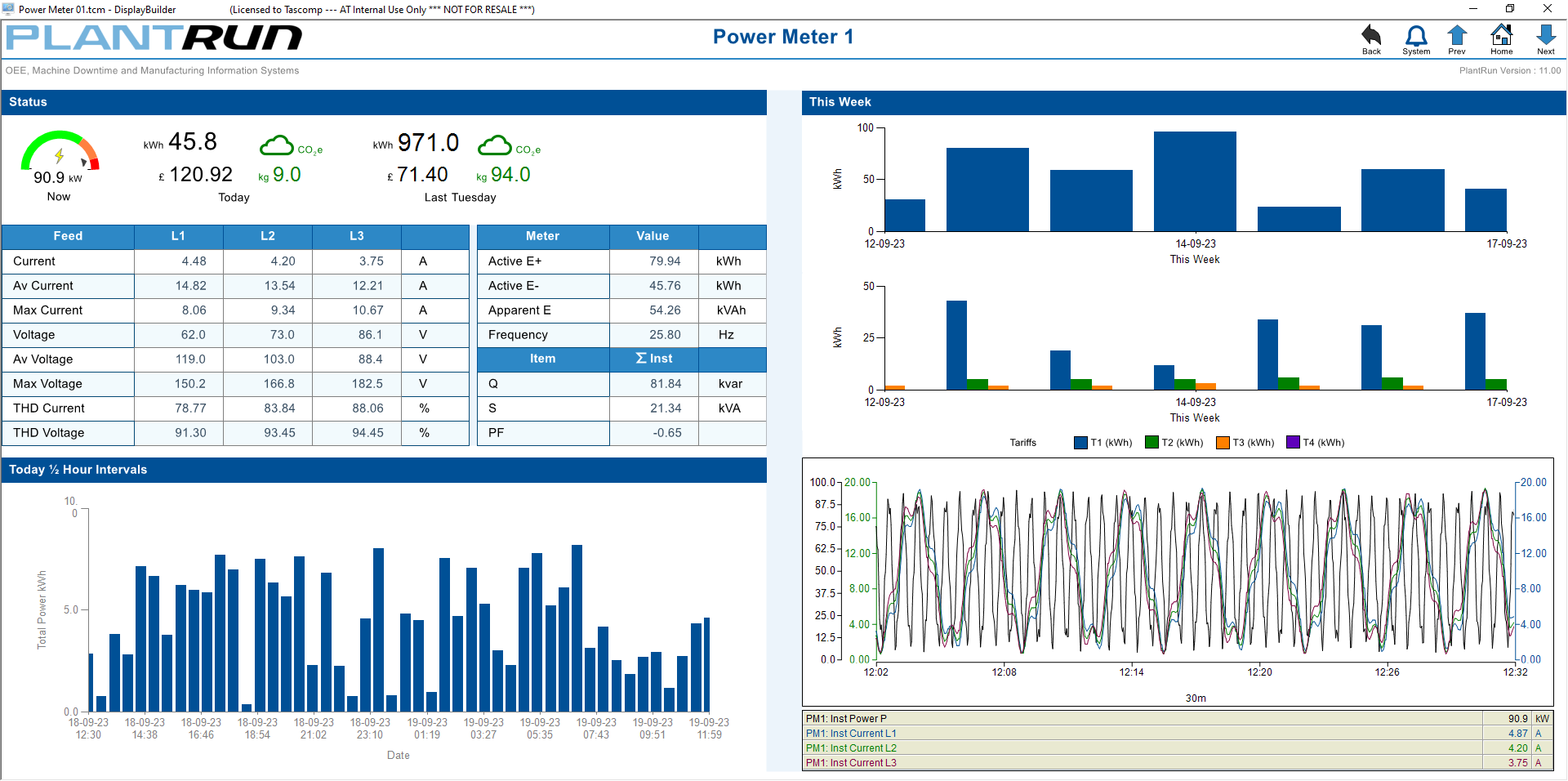
Task: Restore the DisplayBuilder window size
Action: [1510, 9]
